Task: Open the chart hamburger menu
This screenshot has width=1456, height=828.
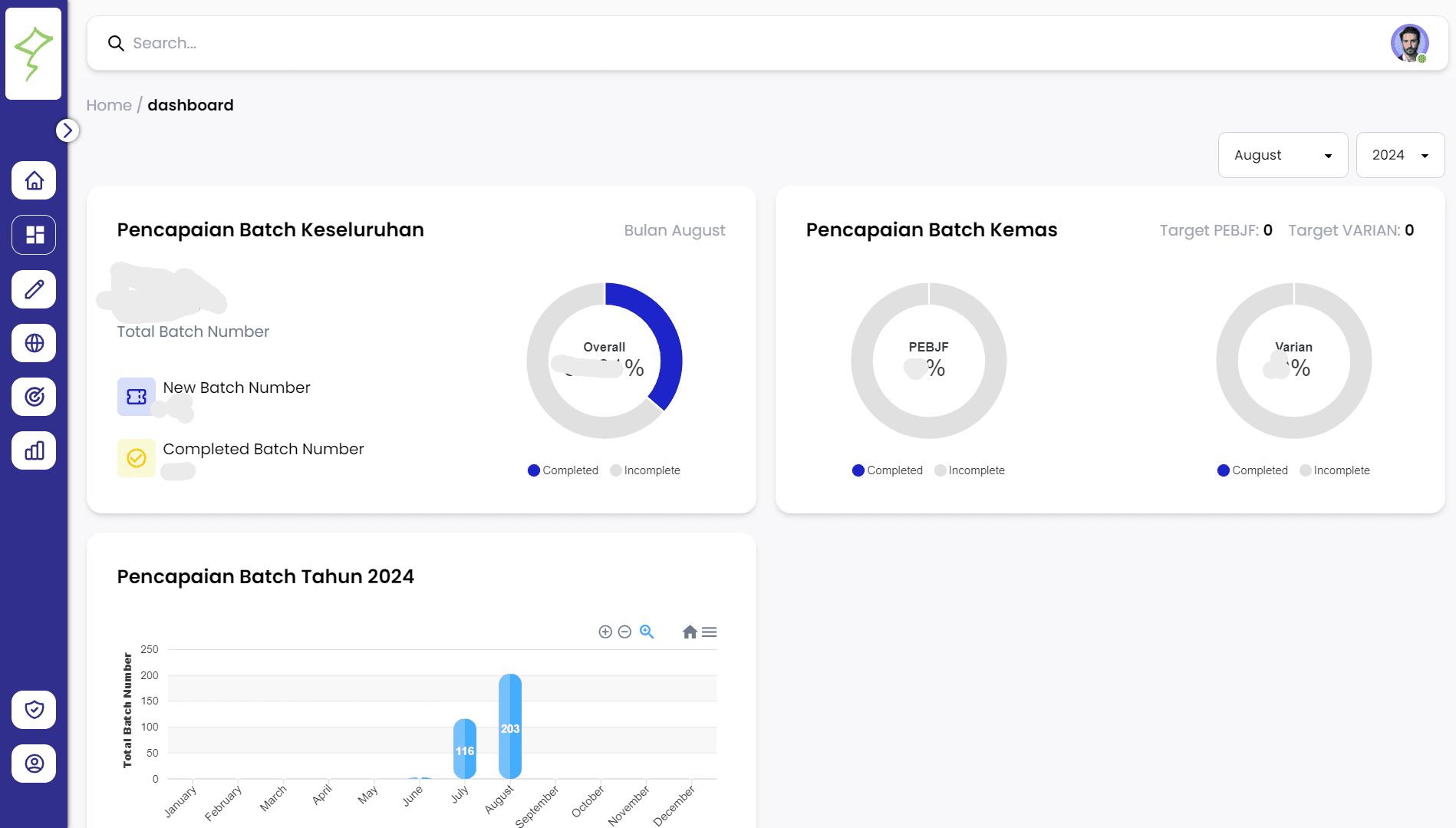Action: click(x=710, y=632)
